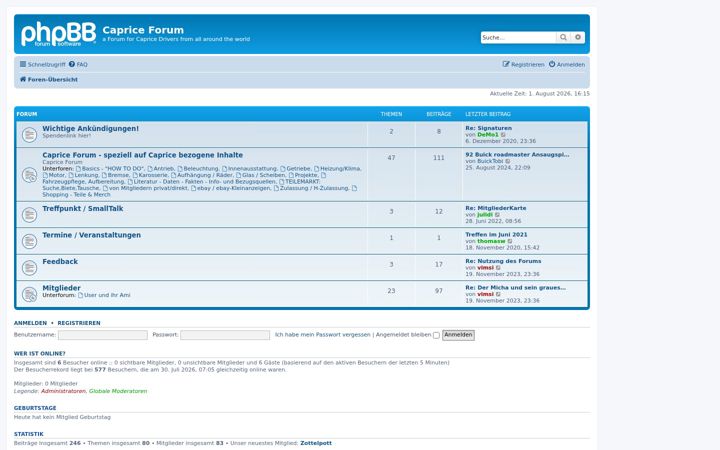View user profile julidi
Image resolution: width=720 pixels, height=450 pixels.
485,215
